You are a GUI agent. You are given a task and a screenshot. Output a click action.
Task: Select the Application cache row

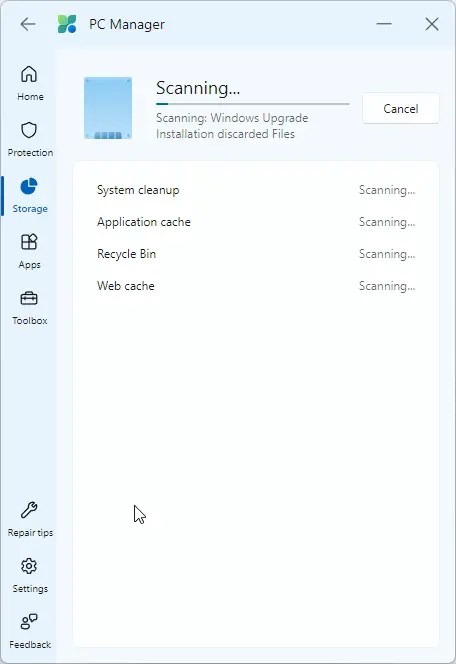tap(256, 222)
